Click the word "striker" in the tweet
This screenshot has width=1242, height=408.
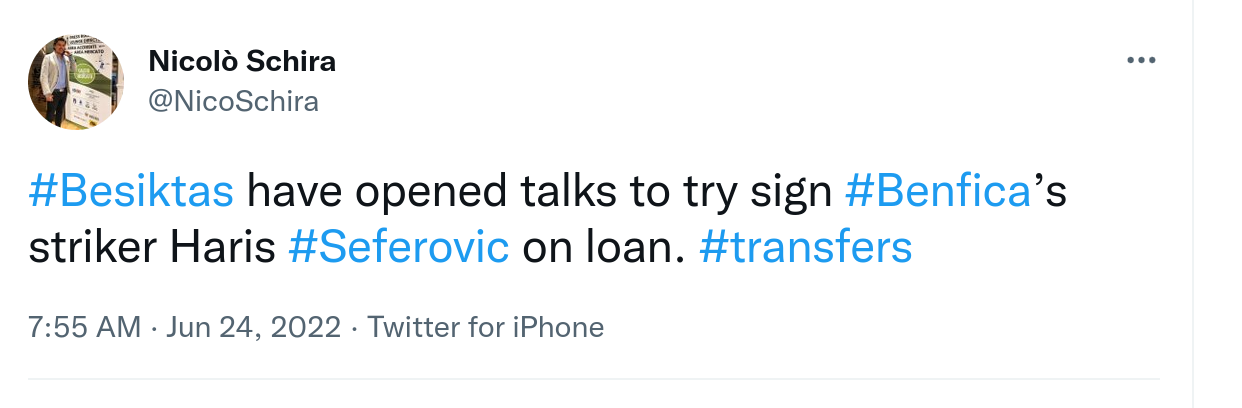coord(90,247)
